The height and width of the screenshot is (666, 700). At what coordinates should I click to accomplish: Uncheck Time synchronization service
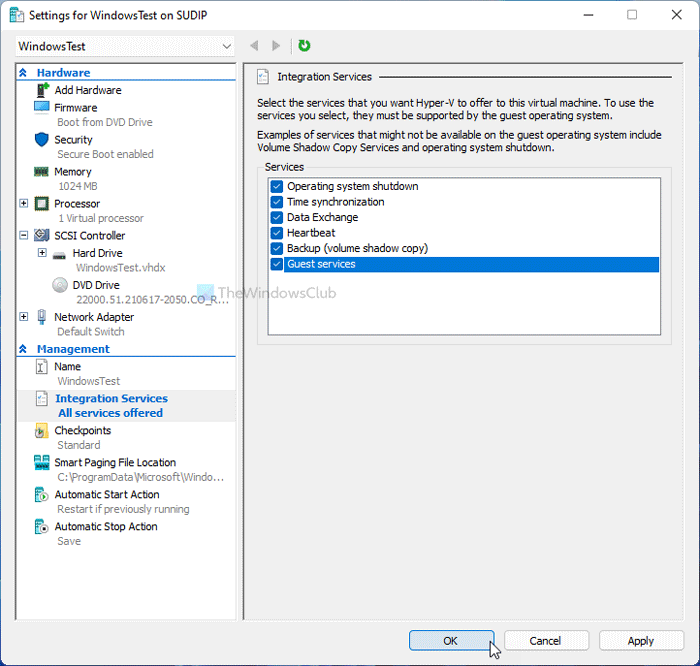click(277, 202)
